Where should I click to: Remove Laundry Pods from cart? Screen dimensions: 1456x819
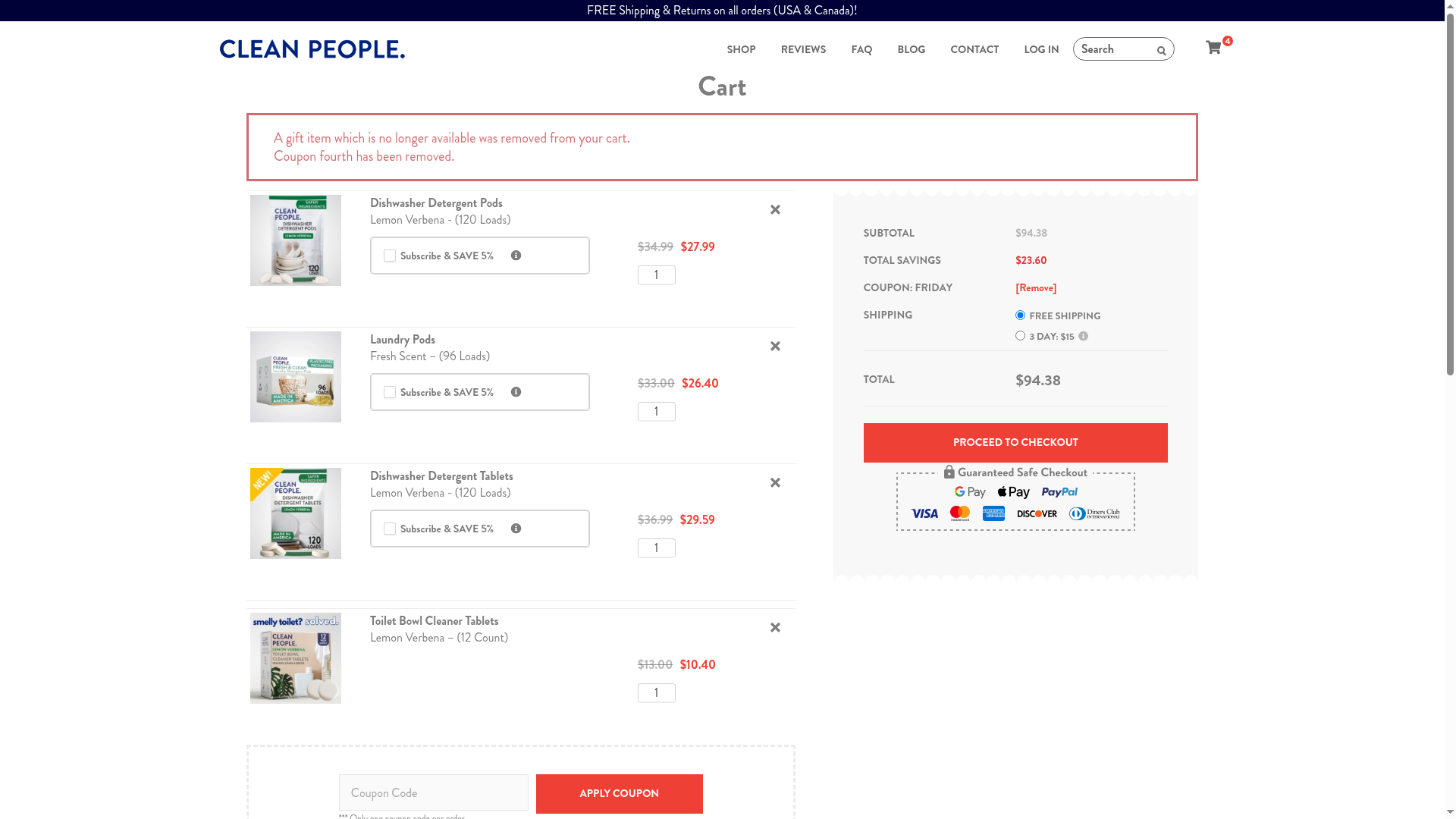775,347
